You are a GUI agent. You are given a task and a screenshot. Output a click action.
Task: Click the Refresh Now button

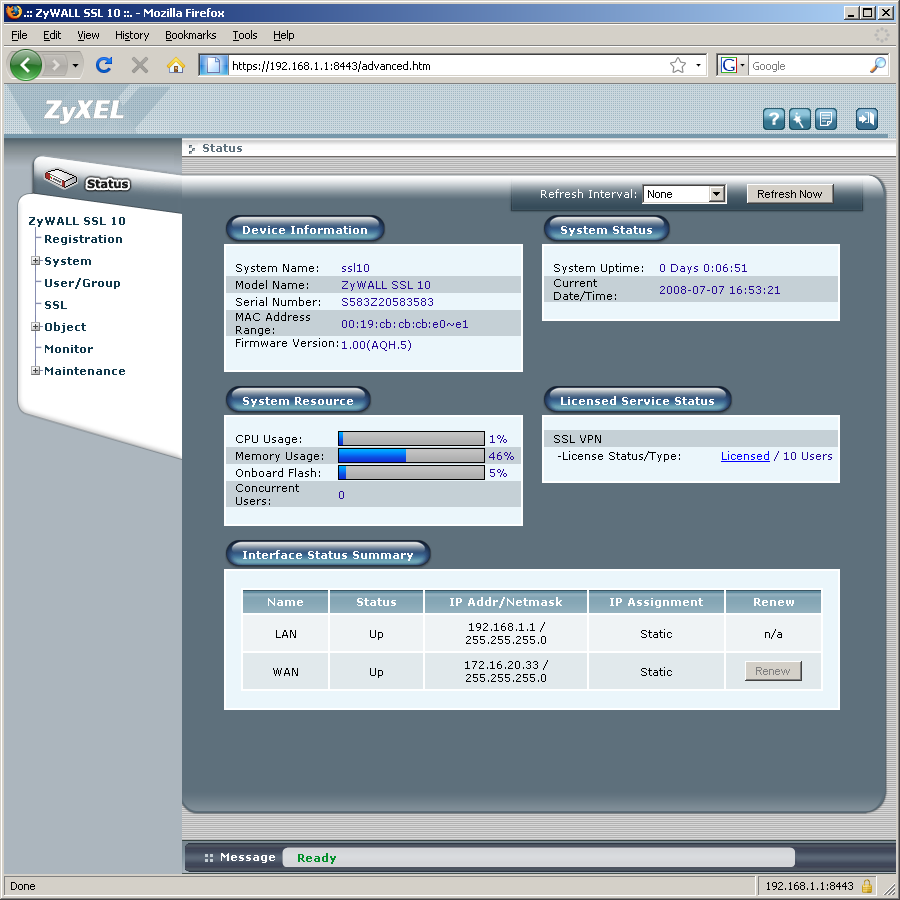789,194
